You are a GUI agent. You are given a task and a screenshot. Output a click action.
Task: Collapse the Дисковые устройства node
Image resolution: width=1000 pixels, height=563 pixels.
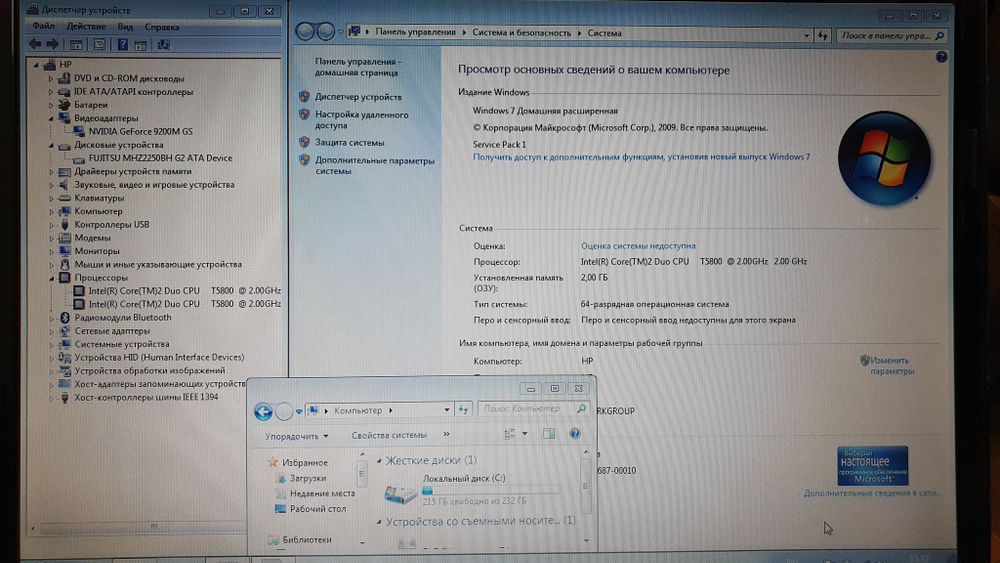point(51,145)
